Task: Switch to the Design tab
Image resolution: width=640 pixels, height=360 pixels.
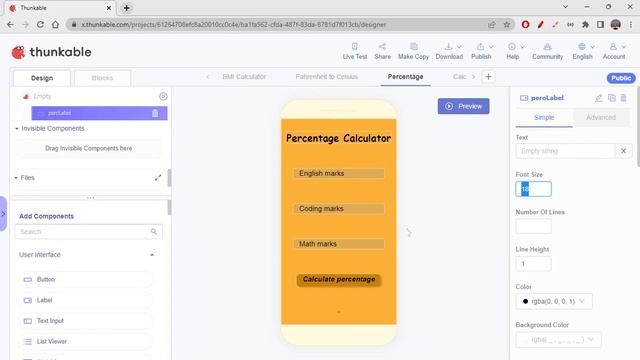Action: pyautogui.click(x=42, y=78)
